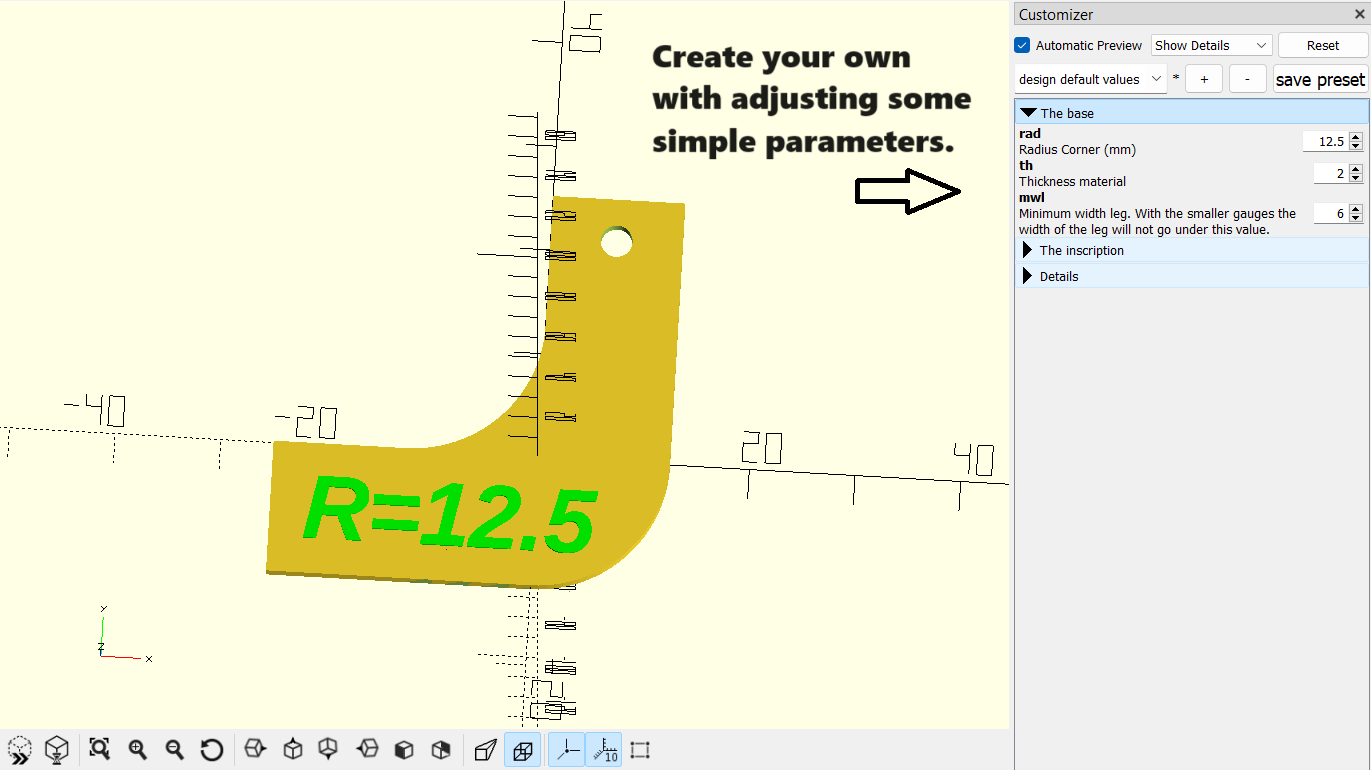This screenshot has height=770, width=1371.
Task: Disable Automatic Preview
Action: point(1021,45)
